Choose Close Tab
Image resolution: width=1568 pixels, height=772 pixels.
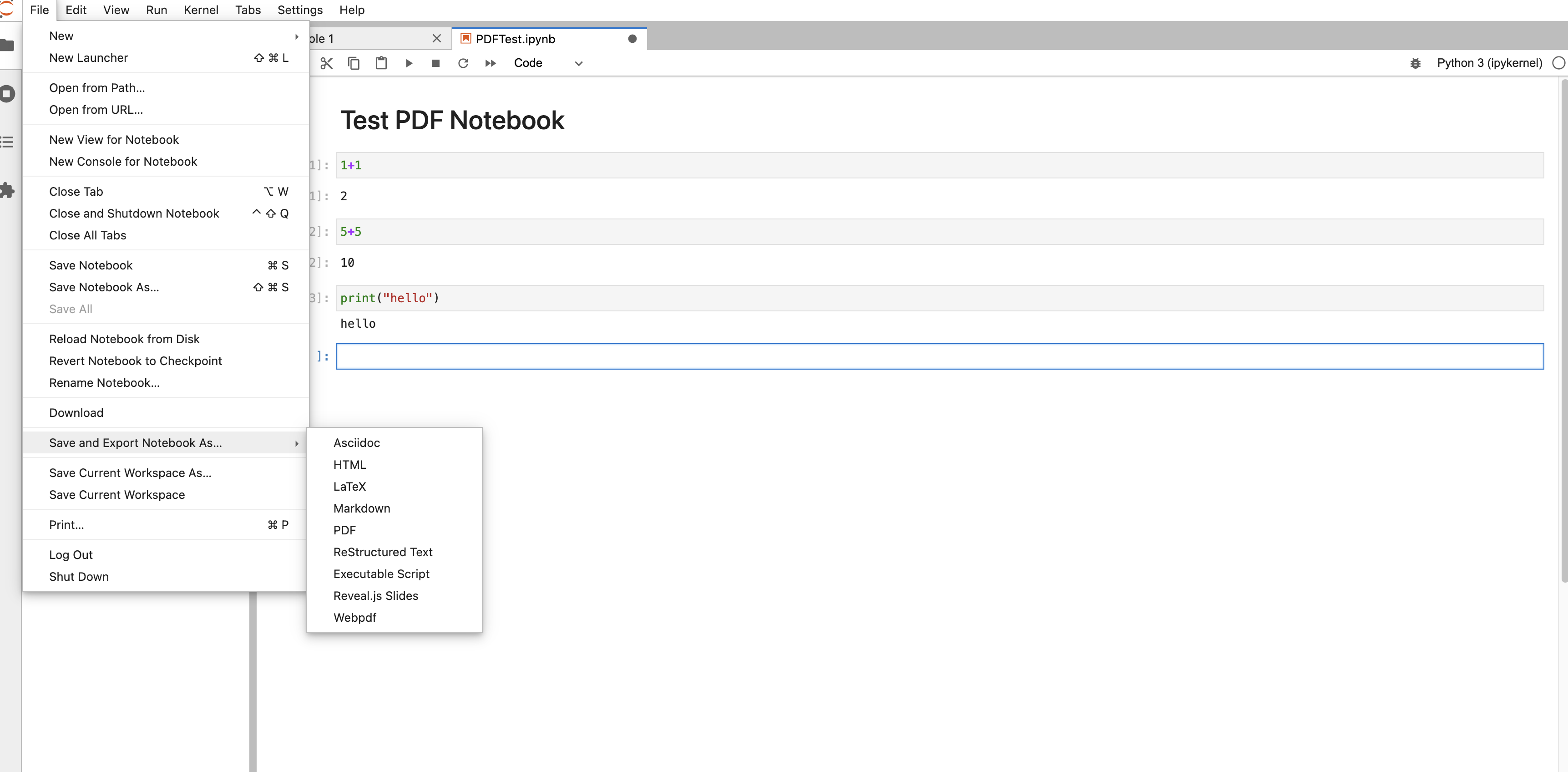pyautogui.click(x=166, y=192)
